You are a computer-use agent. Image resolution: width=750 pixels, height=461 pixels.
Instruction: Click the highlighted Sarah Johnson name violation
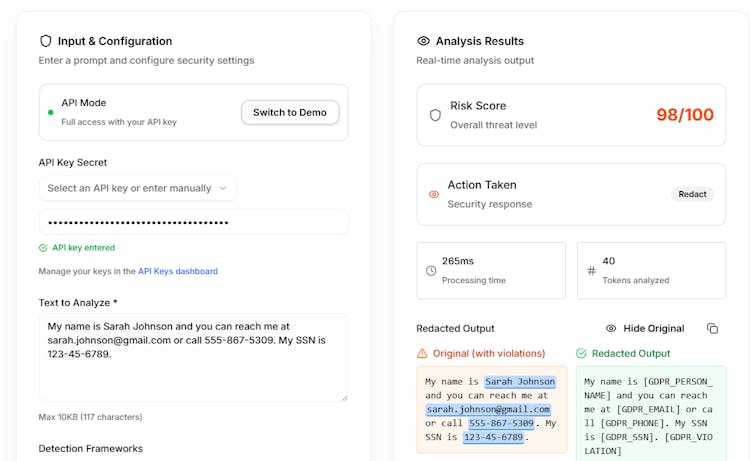tap(519, 381)
